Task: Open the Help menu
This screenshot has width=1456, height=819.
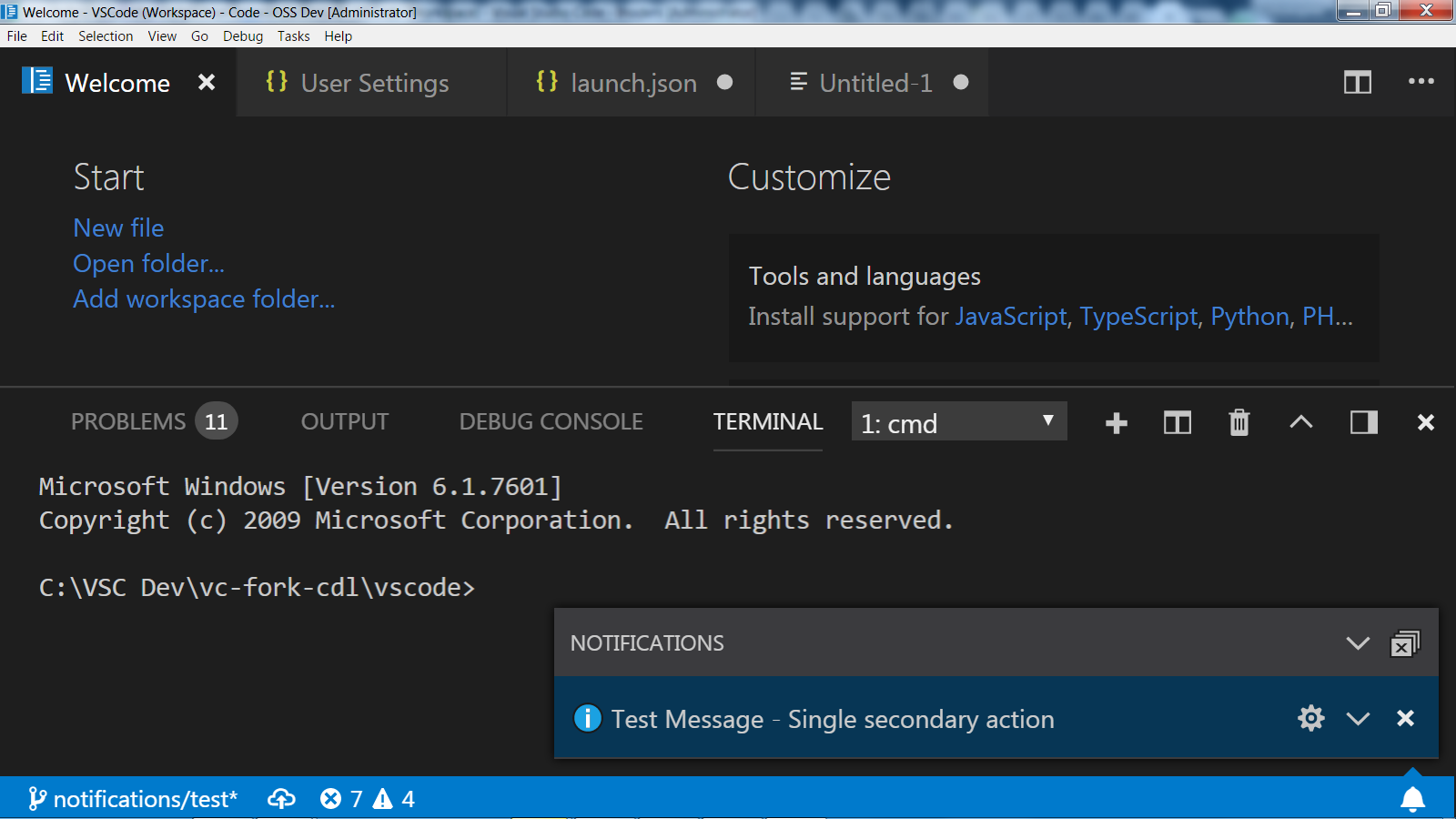Action: [x=338, y=36]
